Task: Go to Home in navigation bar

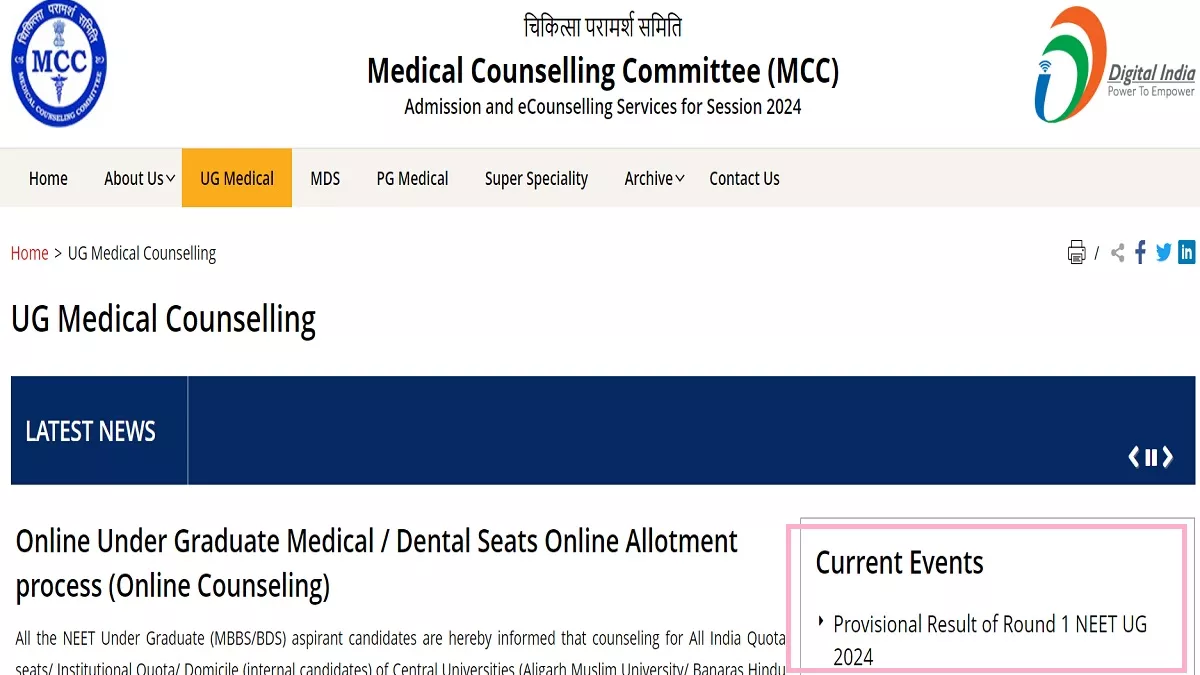Action: click(48, 178)
